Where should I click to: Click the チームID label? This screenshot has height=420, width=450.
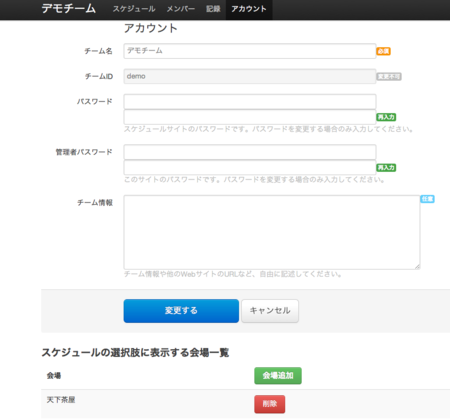pyautogui.click(x=99, y=76)
